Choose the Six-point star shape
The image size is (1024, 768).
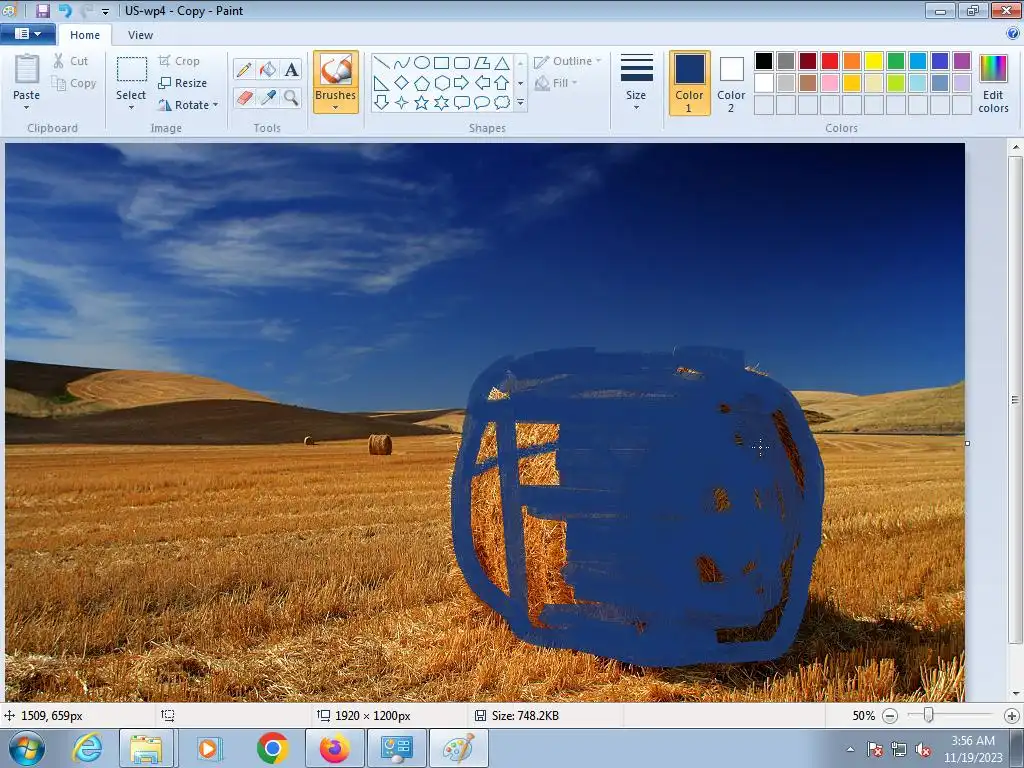tap(441, 103)
